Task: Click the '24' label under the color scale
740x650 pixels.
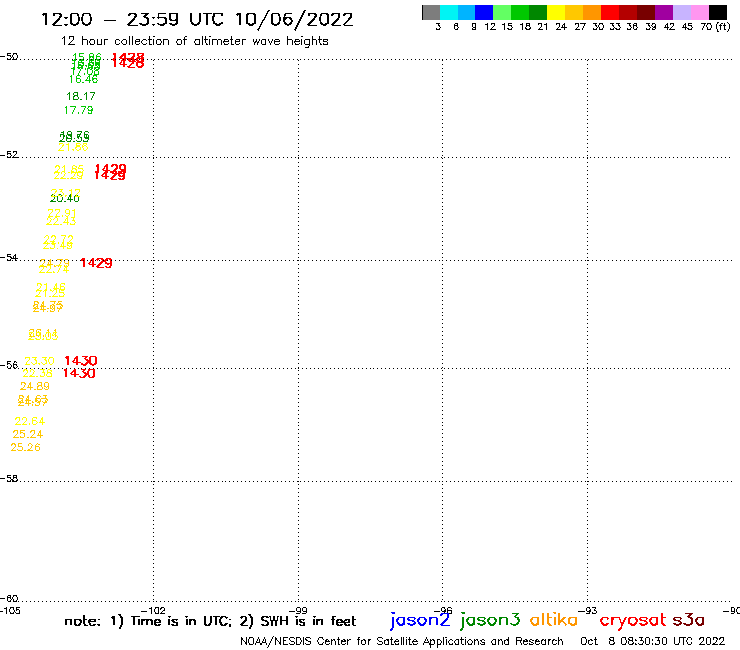Action: pyautogui.click(x=561, y=27)
